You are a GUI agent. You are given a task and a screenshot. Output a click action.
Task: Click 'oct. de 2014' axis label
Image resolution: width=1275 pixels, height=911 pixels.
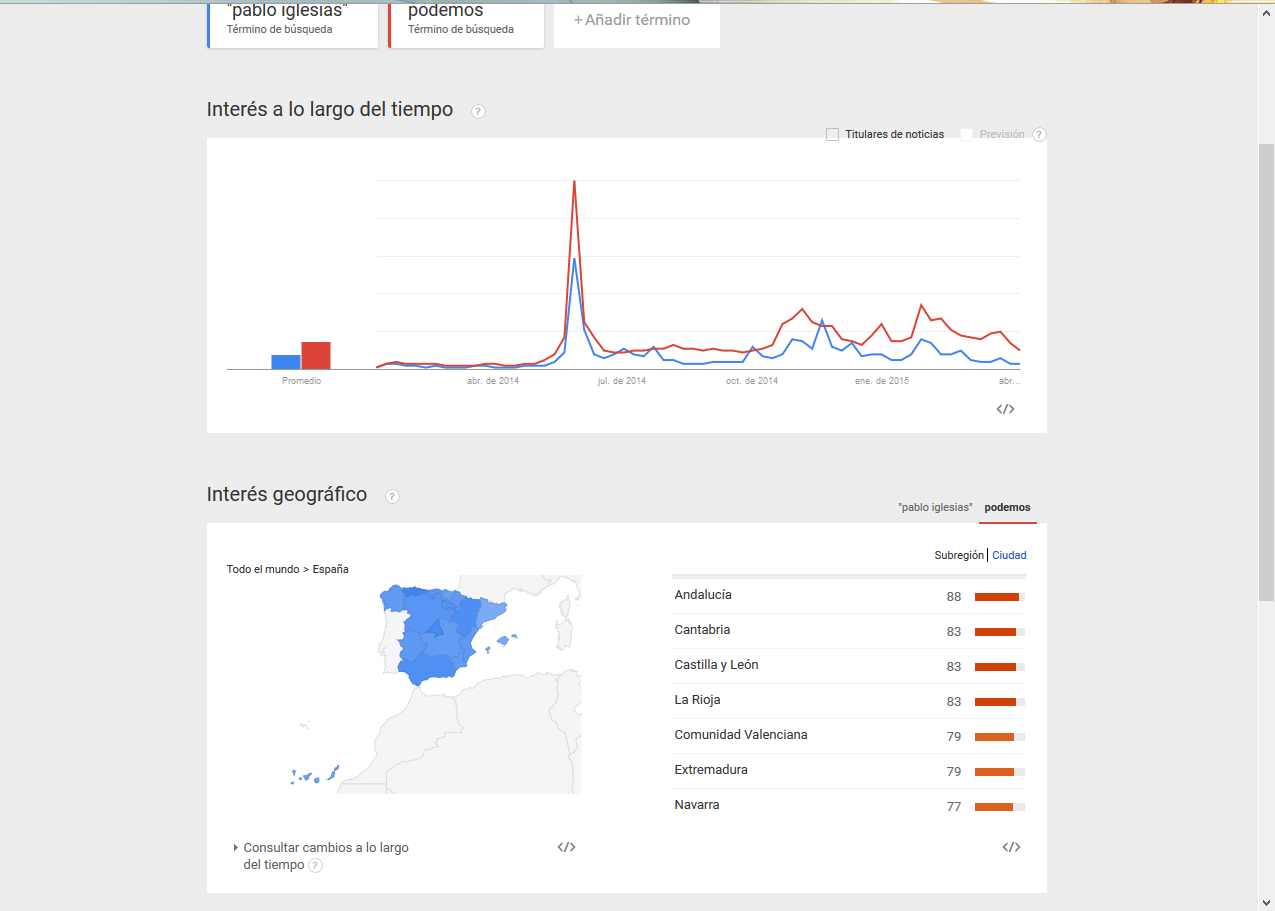click(752, 381)
